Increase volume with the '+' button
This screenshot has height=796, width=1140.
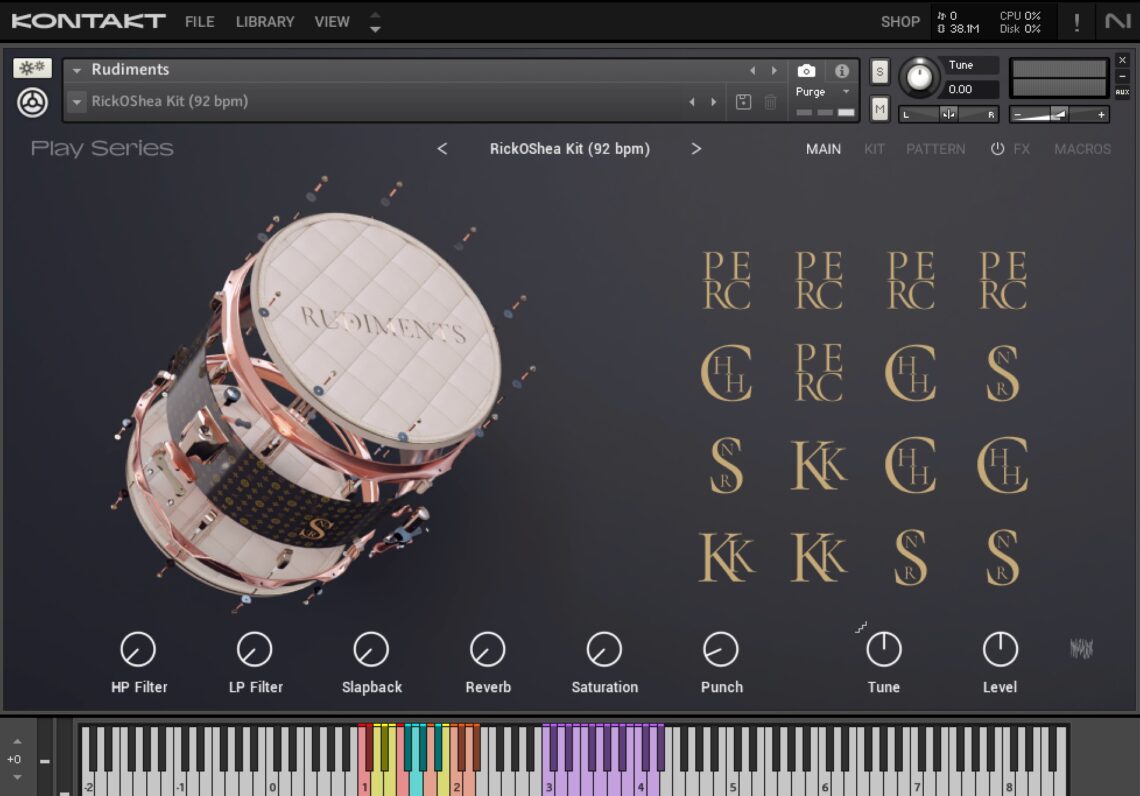(1101, 114)
